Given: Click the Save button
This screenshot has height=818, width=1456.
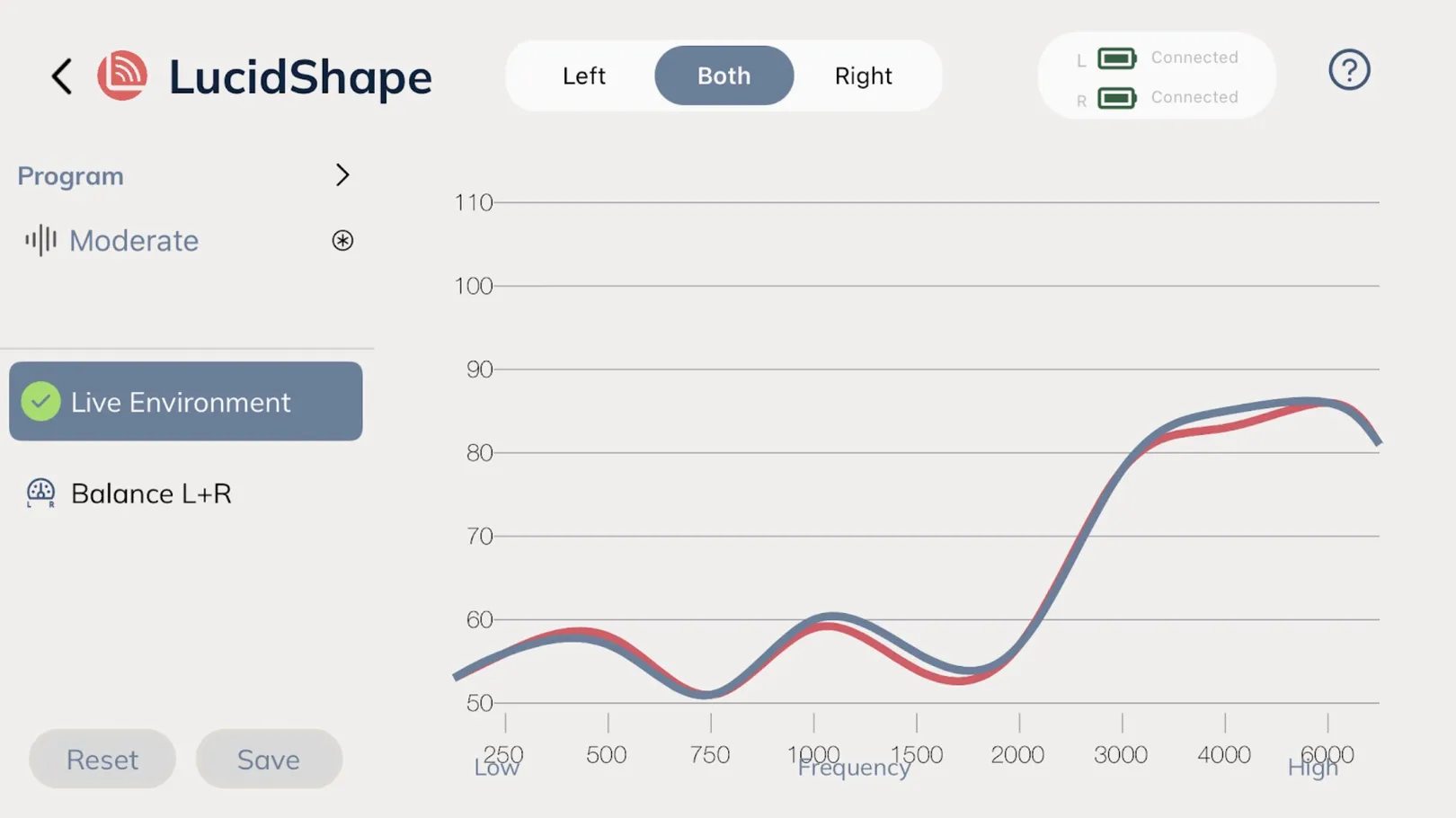Looking at the screenshot, I should pyautogui.click(x=269, y=760).
